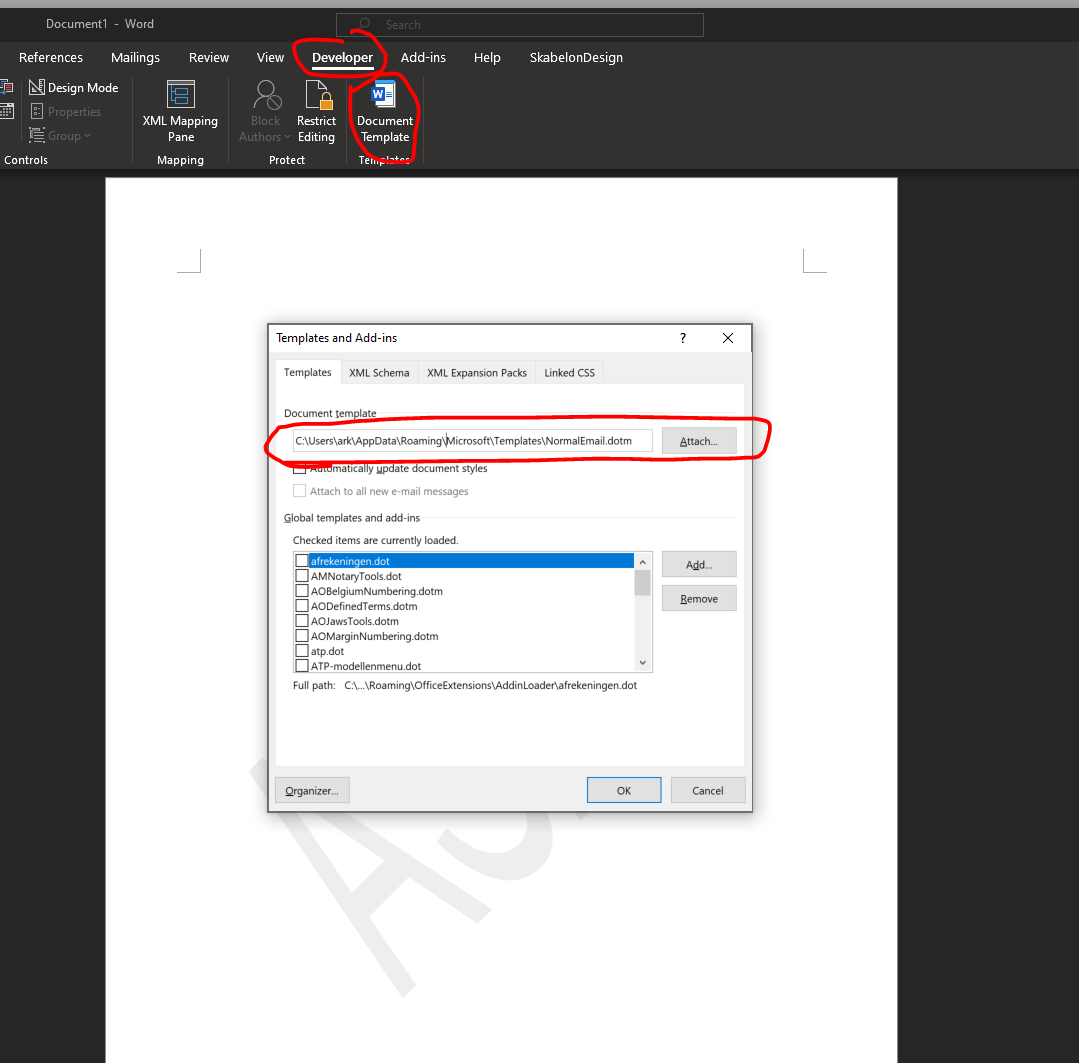Viewport: 1079px width, 1063px height.
Task: Click the Block Authors icon
Action: 267,95
